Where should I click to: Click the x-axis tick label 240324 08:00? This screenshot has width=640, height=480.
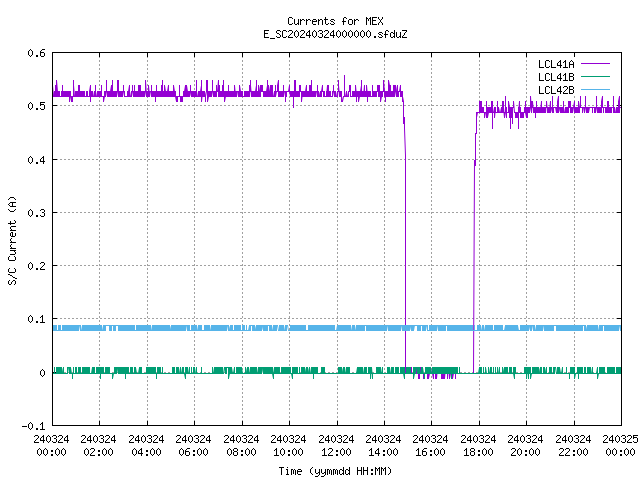coord(241,446)
